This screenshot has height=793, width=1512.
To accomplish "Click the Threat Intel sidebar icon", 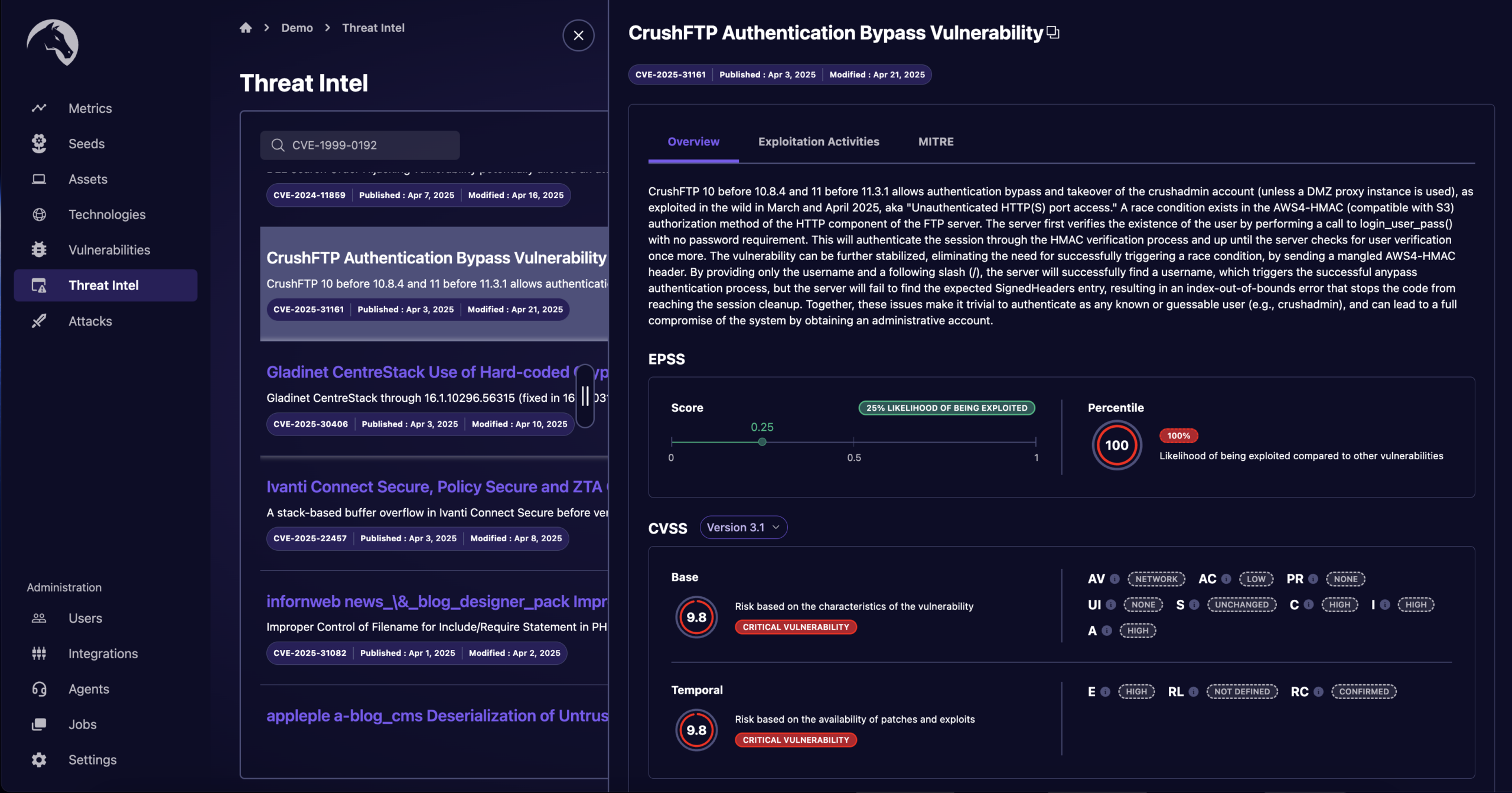I will coord(39,285).
